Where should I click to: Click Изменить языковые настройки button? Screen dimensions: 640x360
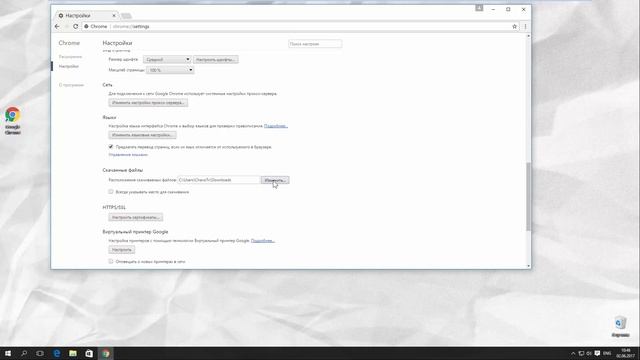(142, 135)
